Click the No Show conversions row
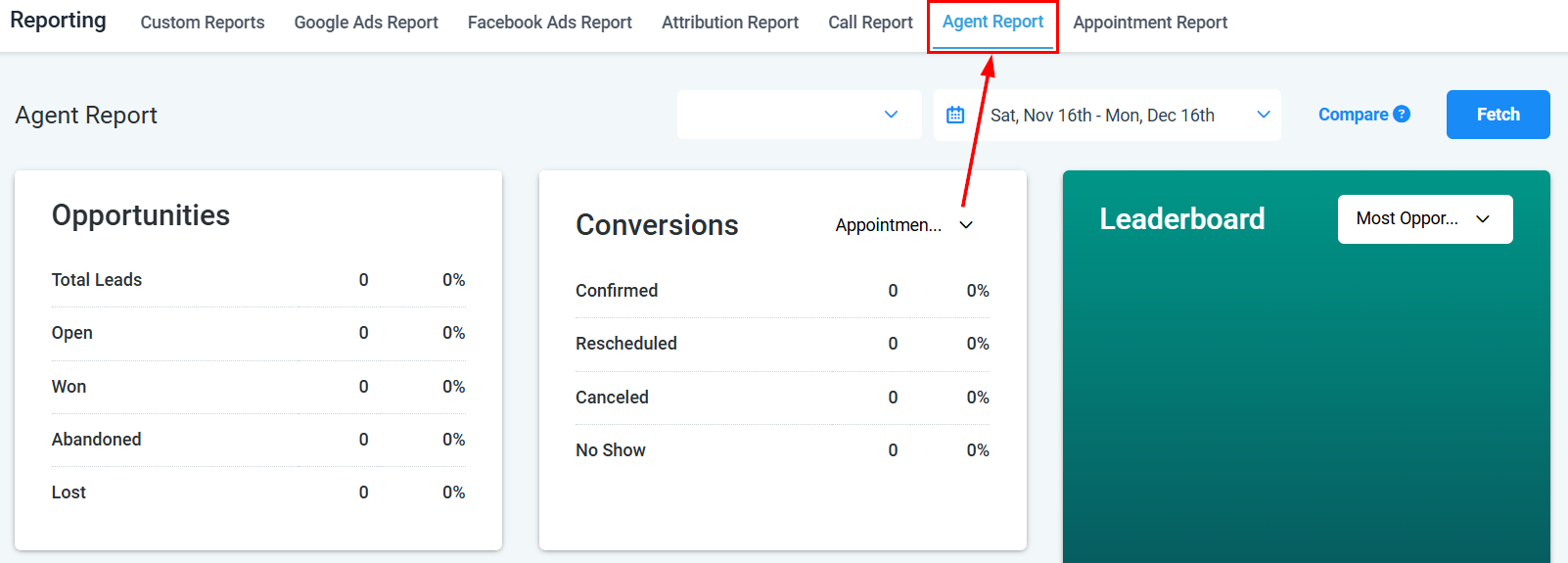The width and height of the screenshot is (1568, 563). 781,450
